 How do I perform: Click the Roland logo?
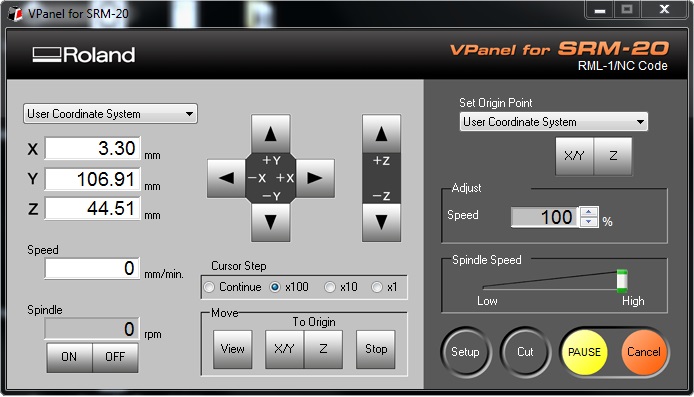(x=84, y=55)
